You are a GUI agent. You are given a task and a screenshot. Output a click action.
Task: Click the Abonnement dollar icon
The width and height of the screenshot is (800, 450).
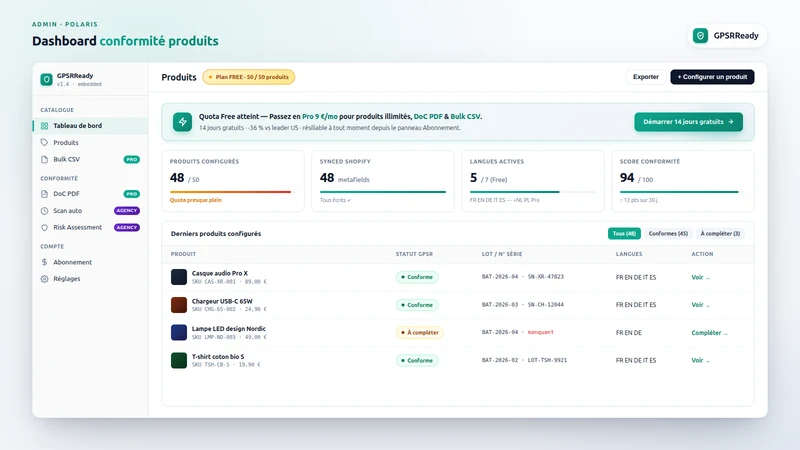tap(44, 262)
